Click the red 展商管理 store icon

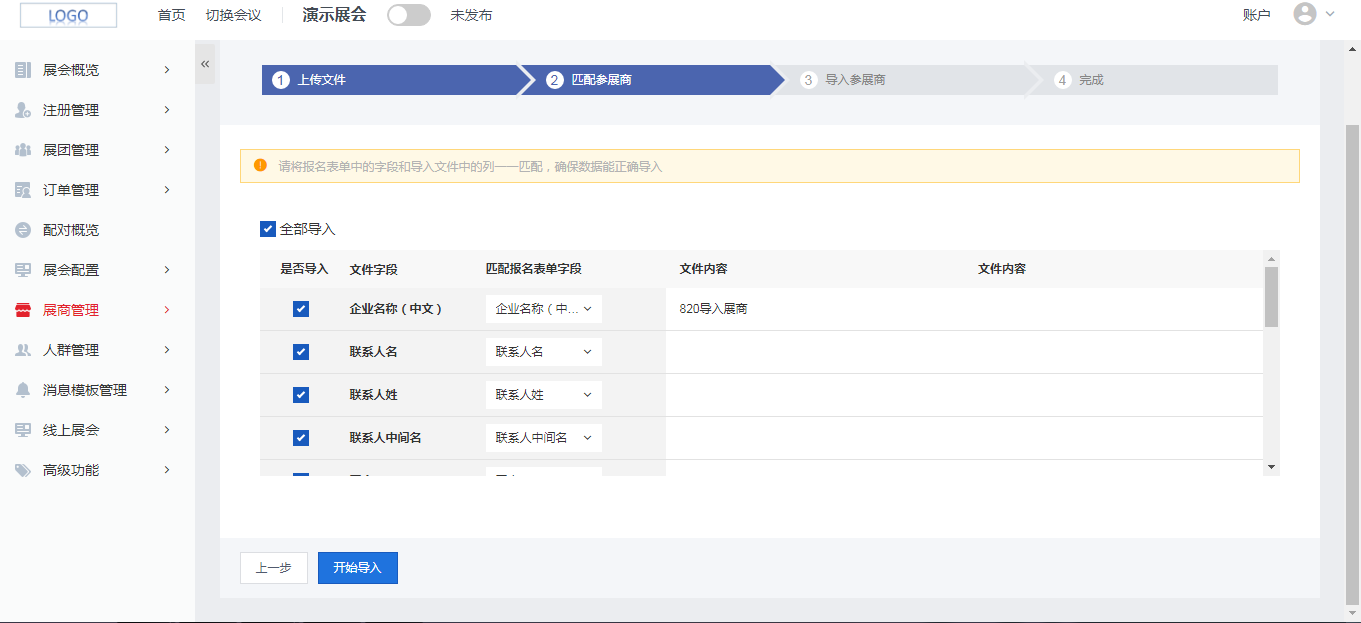tap(23, 310)
